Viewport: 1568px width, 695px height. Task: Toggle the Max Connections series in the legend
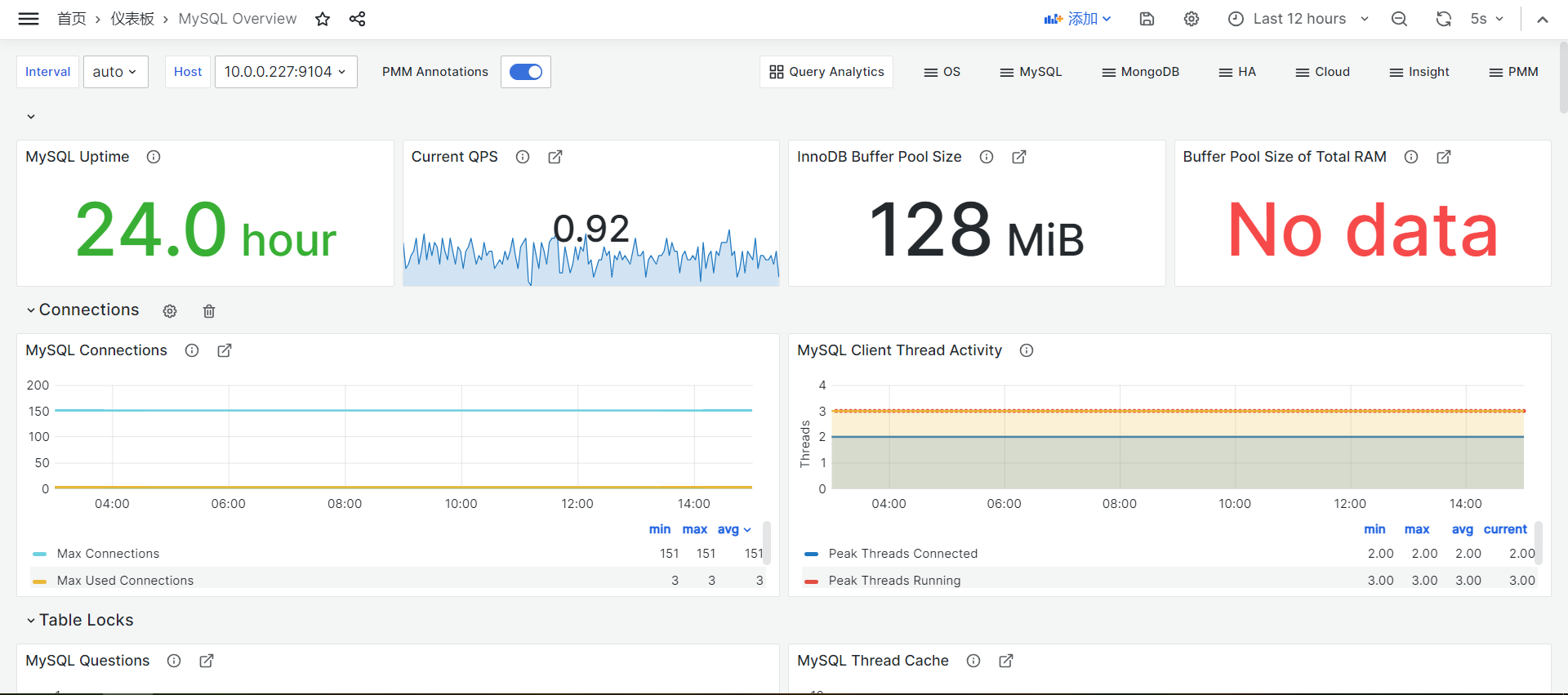point(108,554)
